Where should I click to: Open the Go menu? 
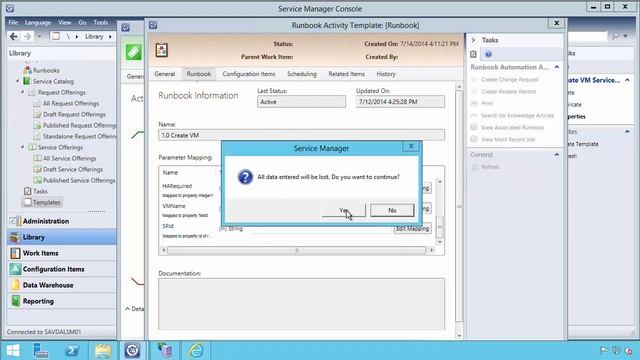pos(82,22)
